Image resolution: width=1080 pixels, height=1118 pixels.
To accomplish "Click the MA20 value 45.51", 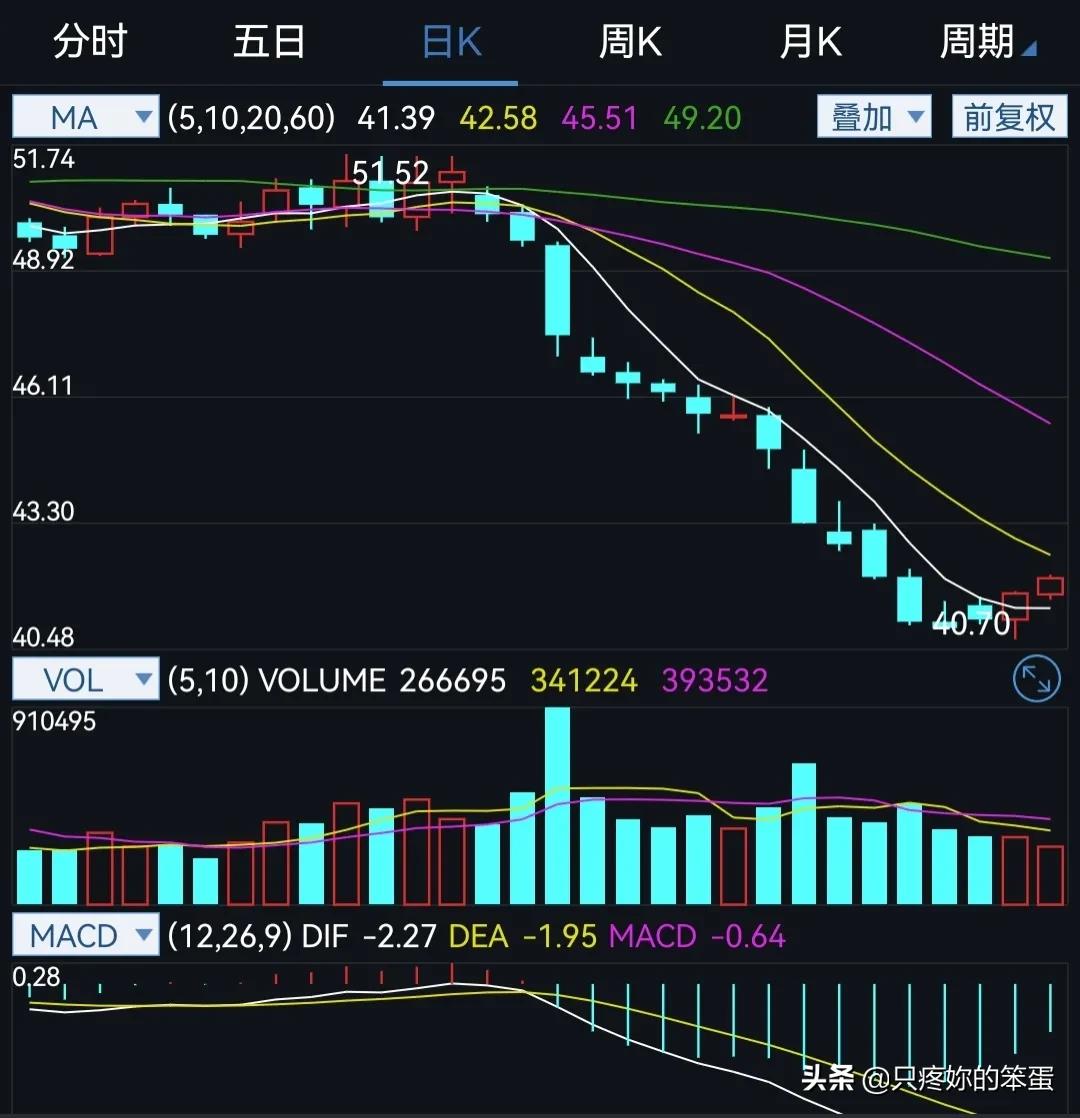I will pyautogui.click(x=600, y=118).
